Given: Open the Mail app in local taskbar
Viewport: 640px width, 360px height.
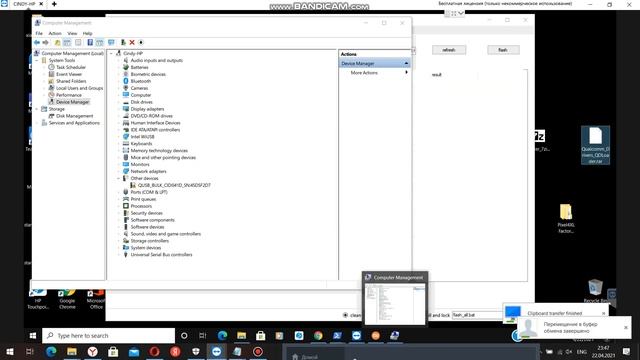Looking at the screenshot, I should point(134,351).
